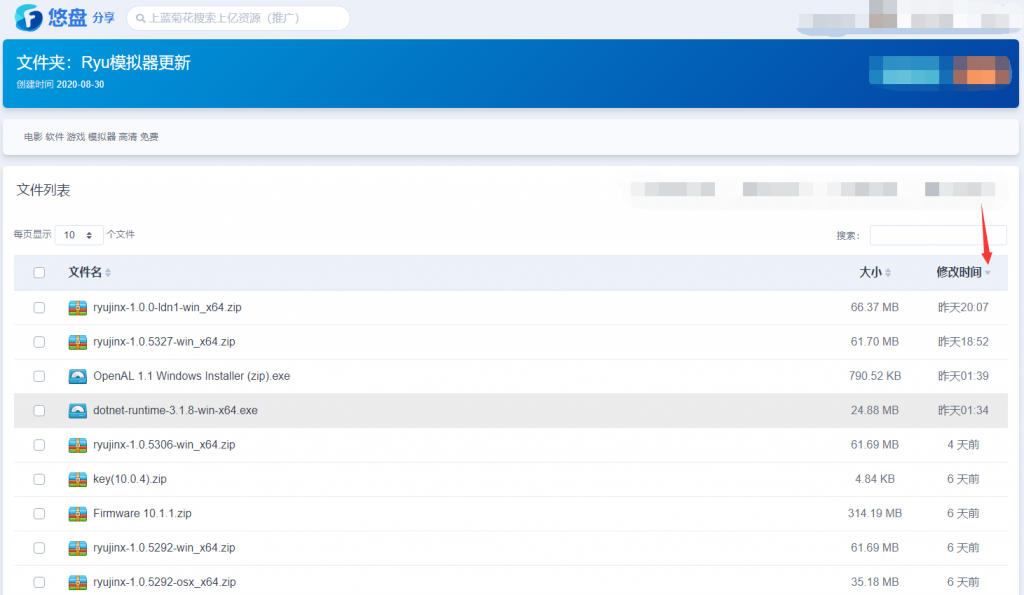Click the zip icon for ryujinx-1.0.5292-win_x64.zip
The width and height of the screenshot is (1024, 595).
click(78, 548)
